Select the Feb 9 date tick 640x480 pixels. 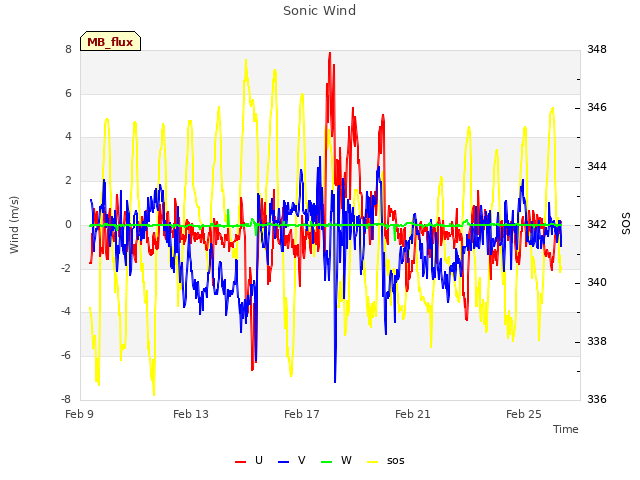click(80, 414)
